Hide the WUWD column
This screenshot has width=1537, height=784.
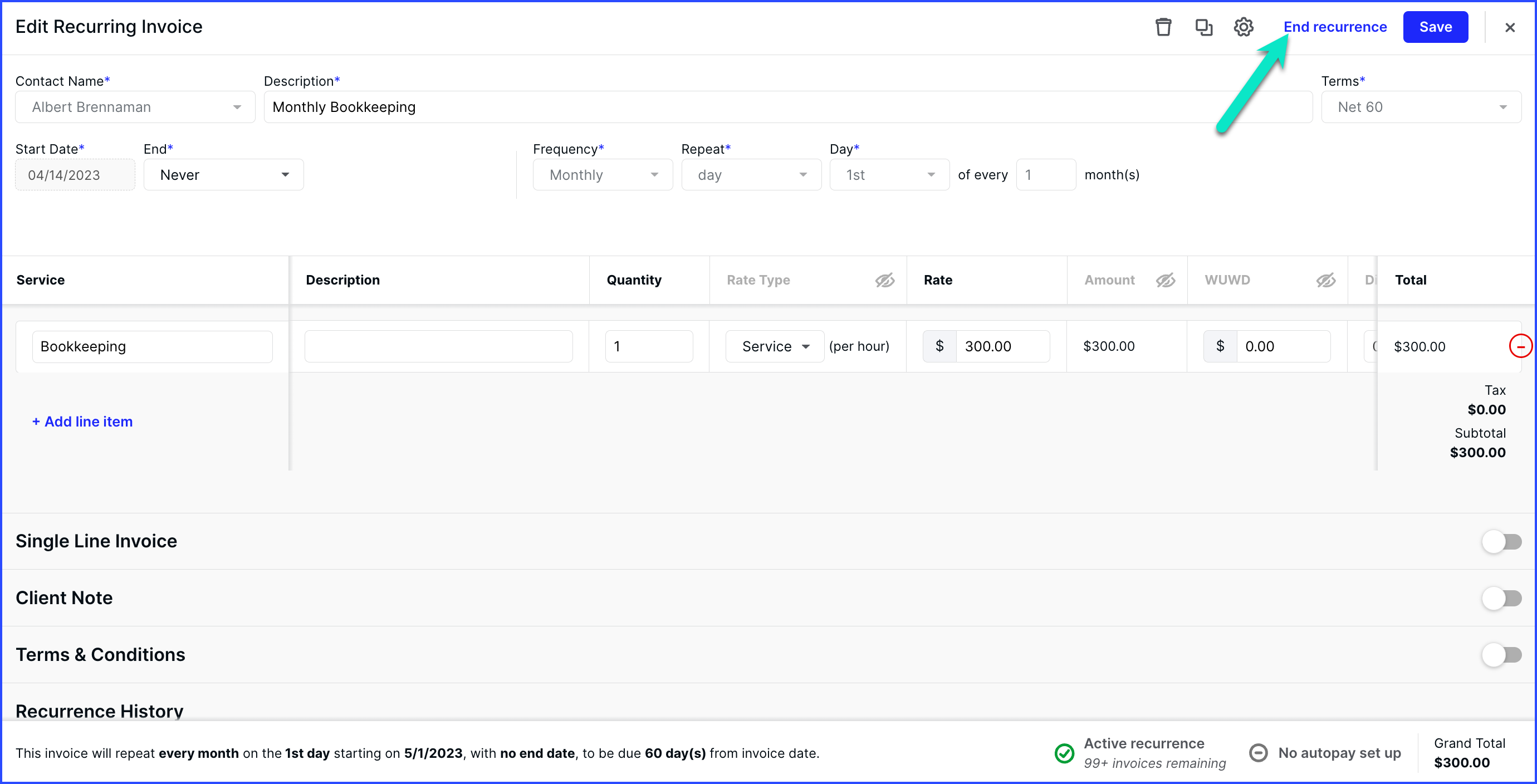coord(1326,280)
